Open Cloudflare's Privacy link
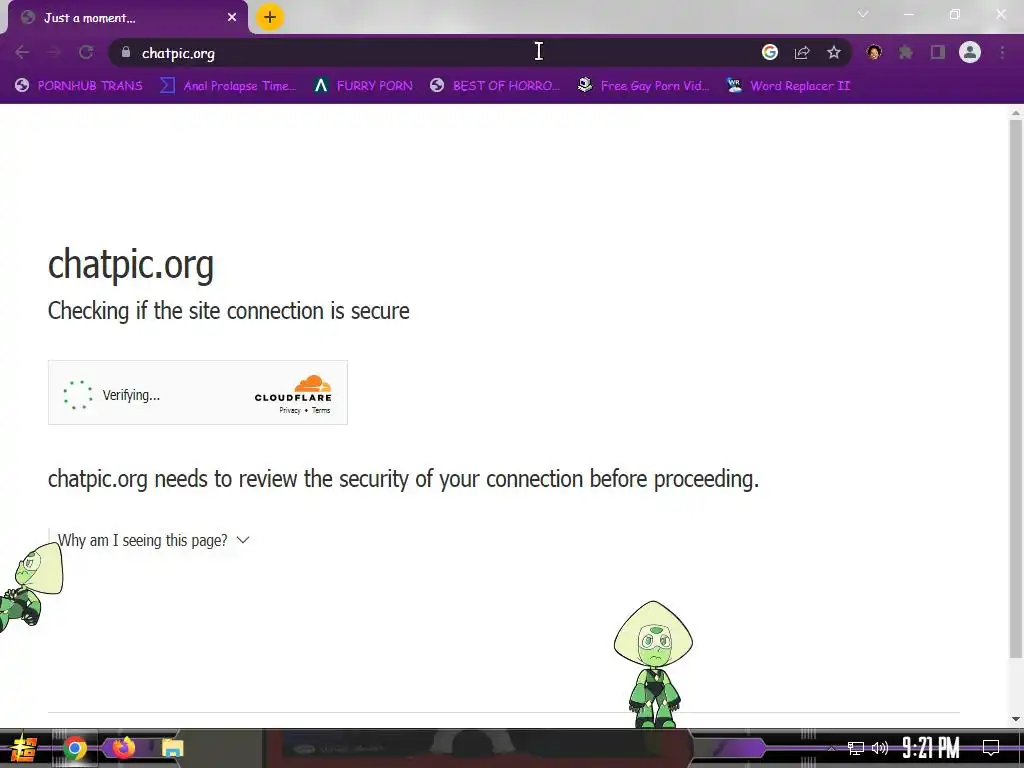Screen dimensions: 1024x768 pyautogui.click(x=290, y=410)
